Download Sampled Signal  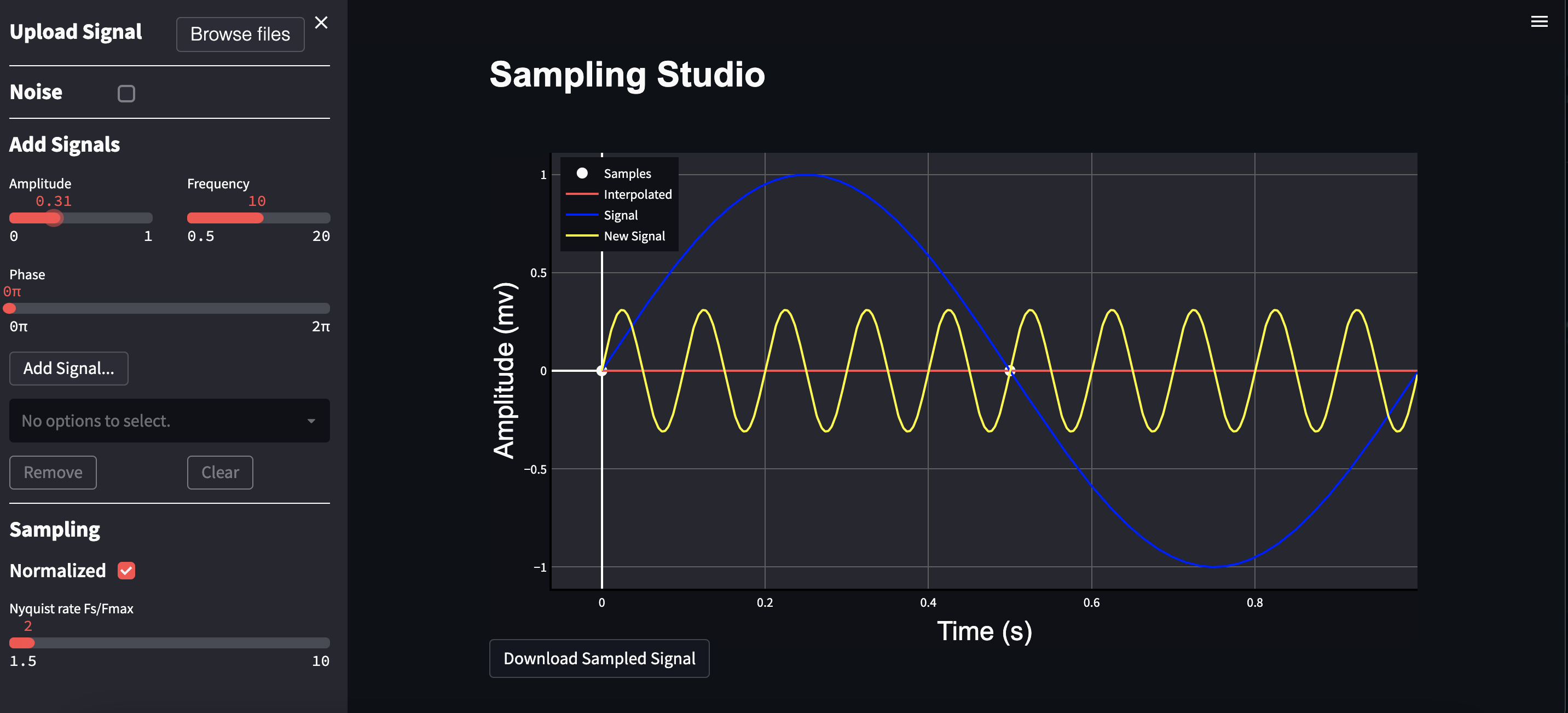599,658
